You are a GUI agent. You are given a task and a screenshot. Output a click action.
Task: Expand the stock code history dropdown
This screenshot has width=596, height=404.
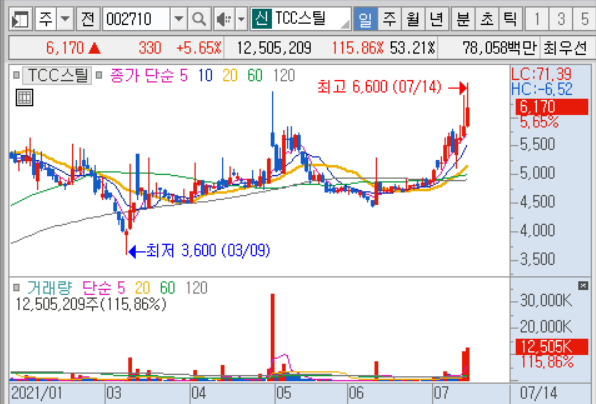[178, 19]
